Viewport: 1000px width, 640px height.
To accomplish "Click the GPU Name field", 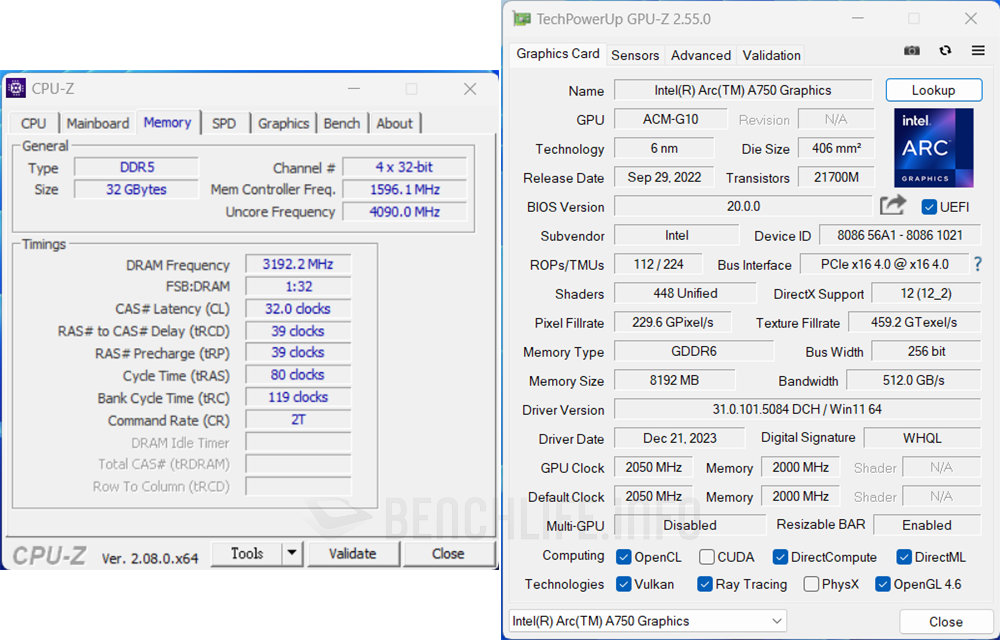I will [743, 90].
